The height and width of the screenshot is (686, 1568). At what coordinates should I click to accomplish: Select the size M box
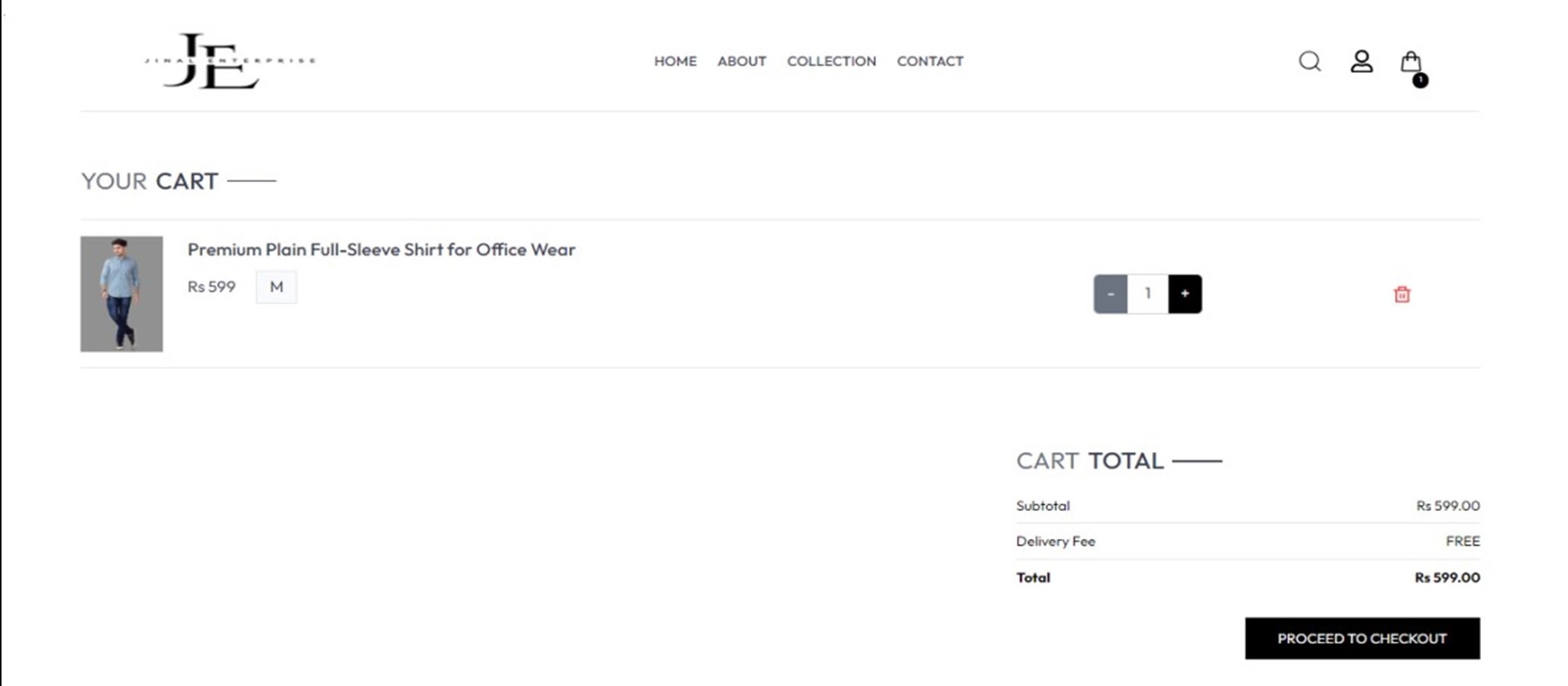pos(276,287)
